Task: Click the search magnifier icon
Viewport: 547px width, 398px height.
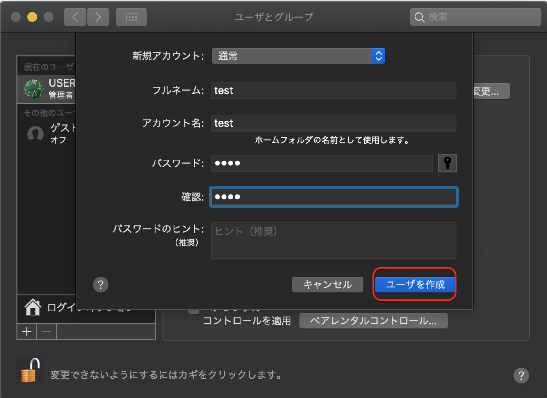Action: (x=419, y=17)
